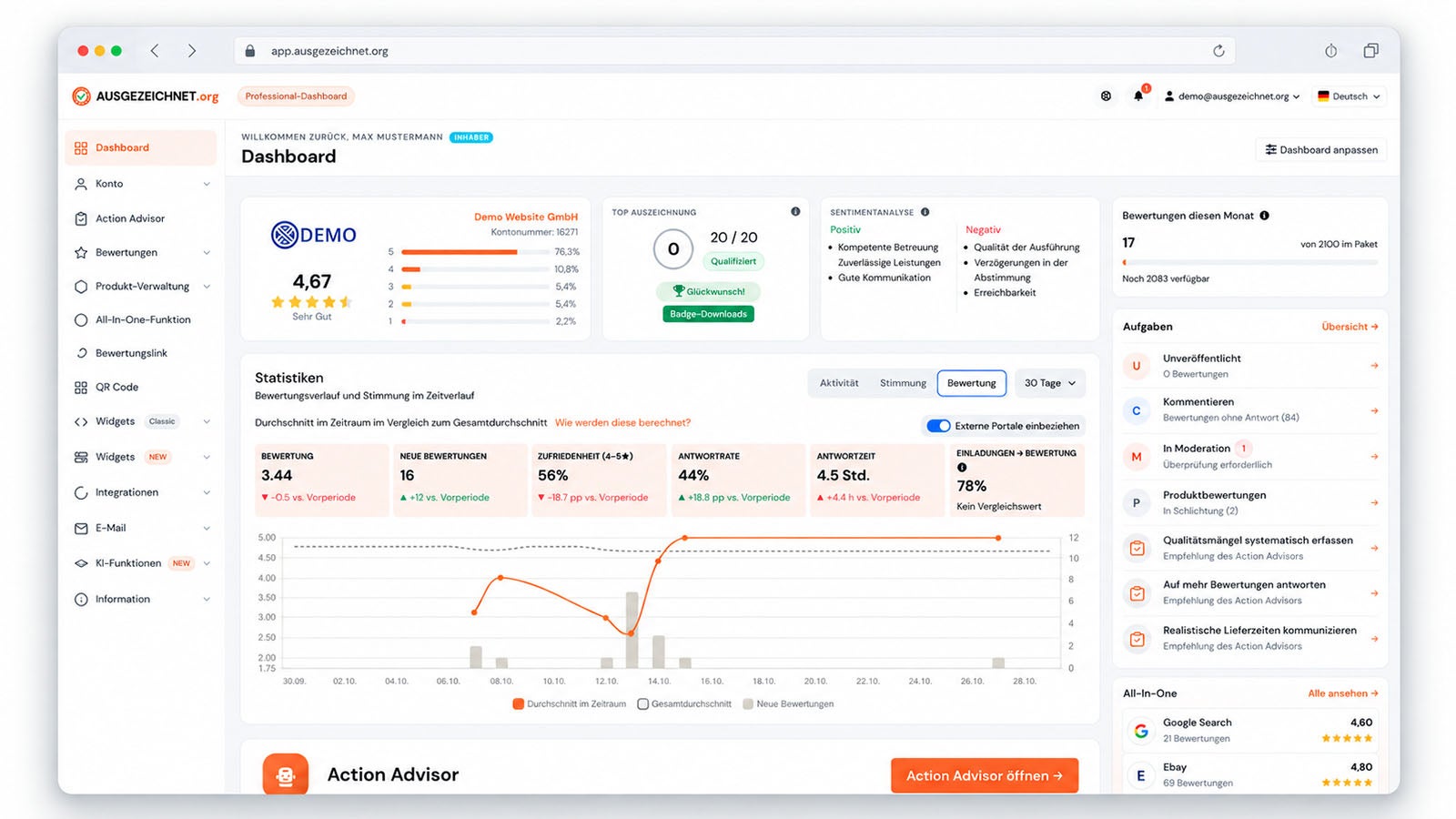Click the Alle ansehen link
This screenshot has height=819, width=1456.
1343,693
